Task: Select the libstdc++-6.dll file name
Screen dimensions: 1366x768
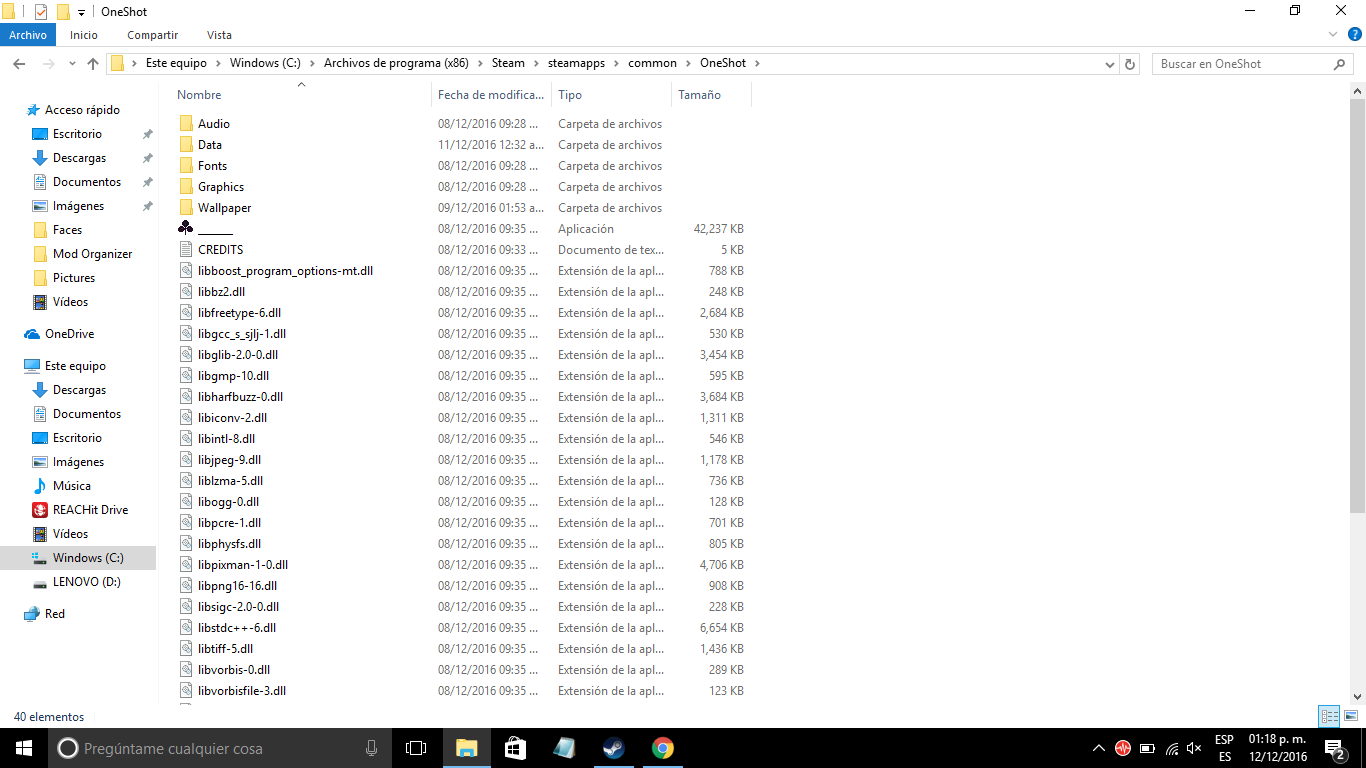Action: 236,628
